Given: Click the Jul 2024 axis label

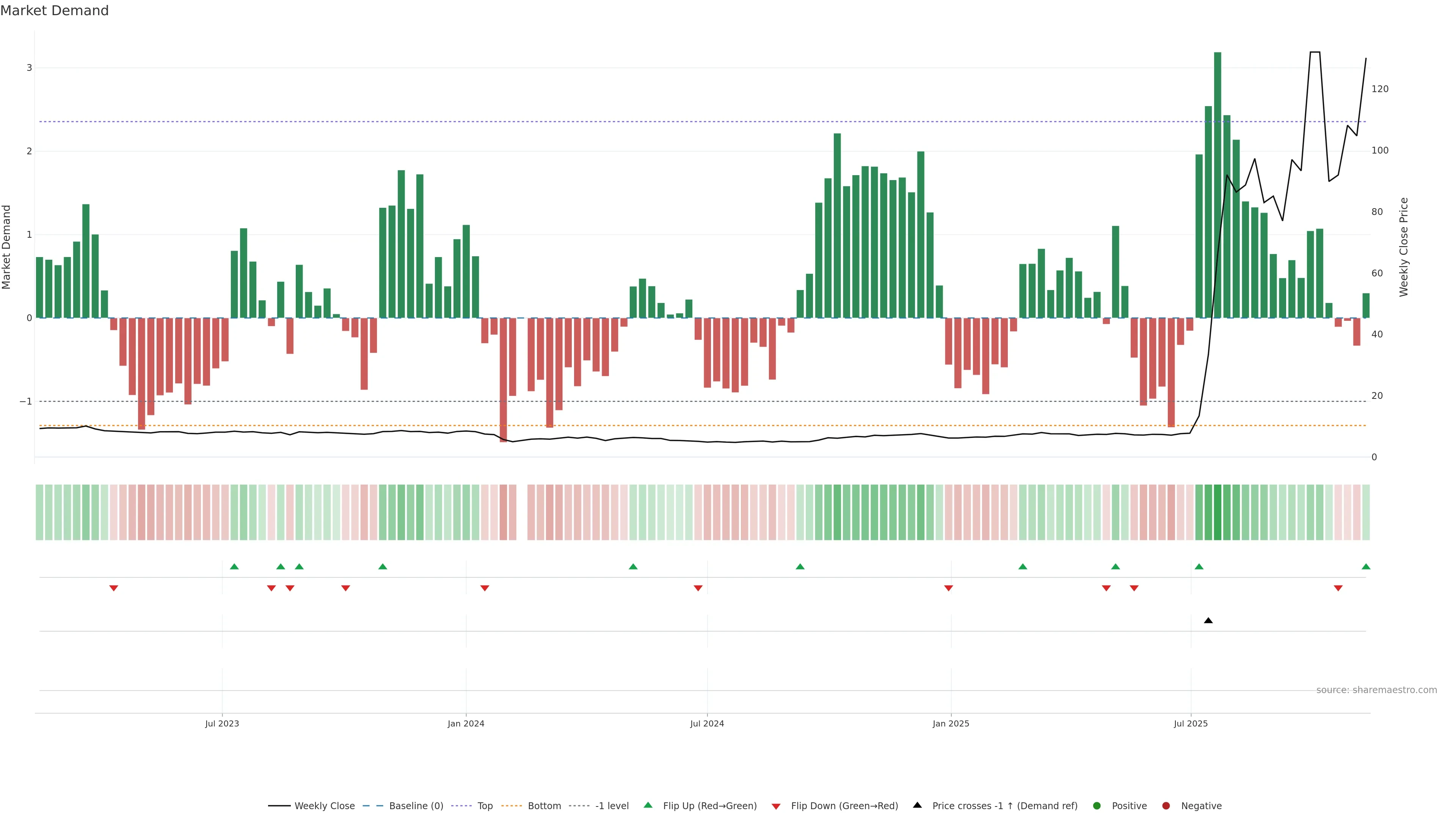Looking at the screenshot, I should click(x=706, y=723).
